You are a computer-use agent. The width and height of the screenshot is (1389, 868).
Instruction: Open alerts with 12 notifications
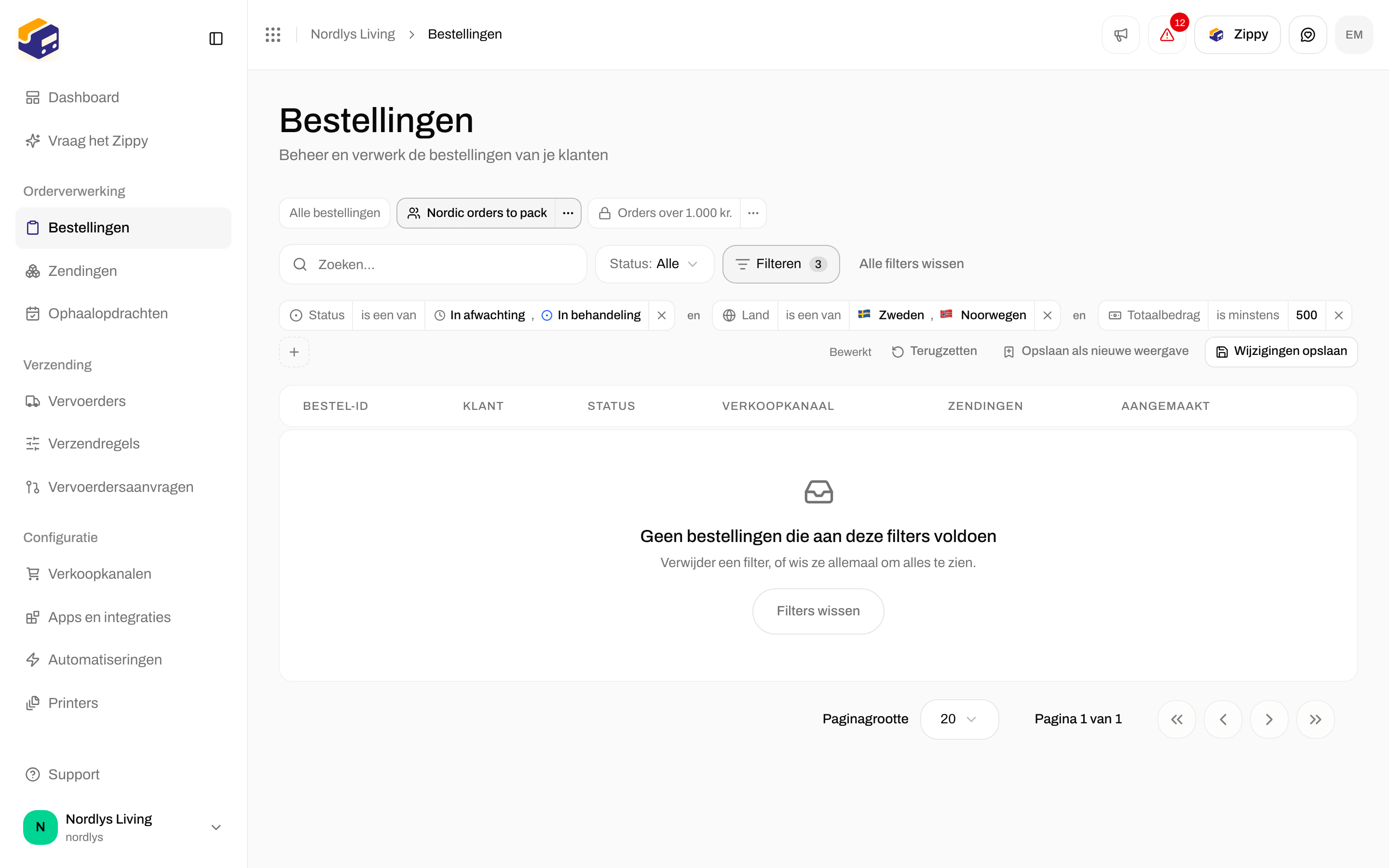coord(1167,34)
